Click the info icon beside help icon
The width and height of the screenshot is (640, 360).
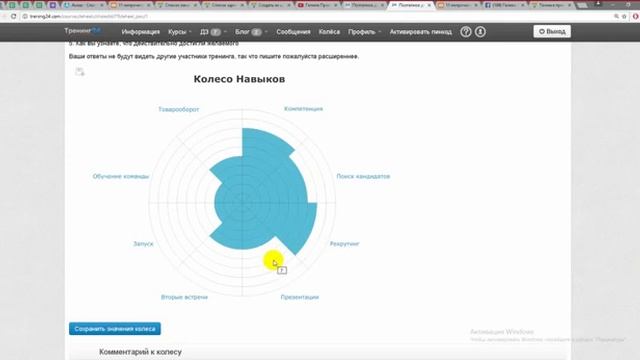480,31
